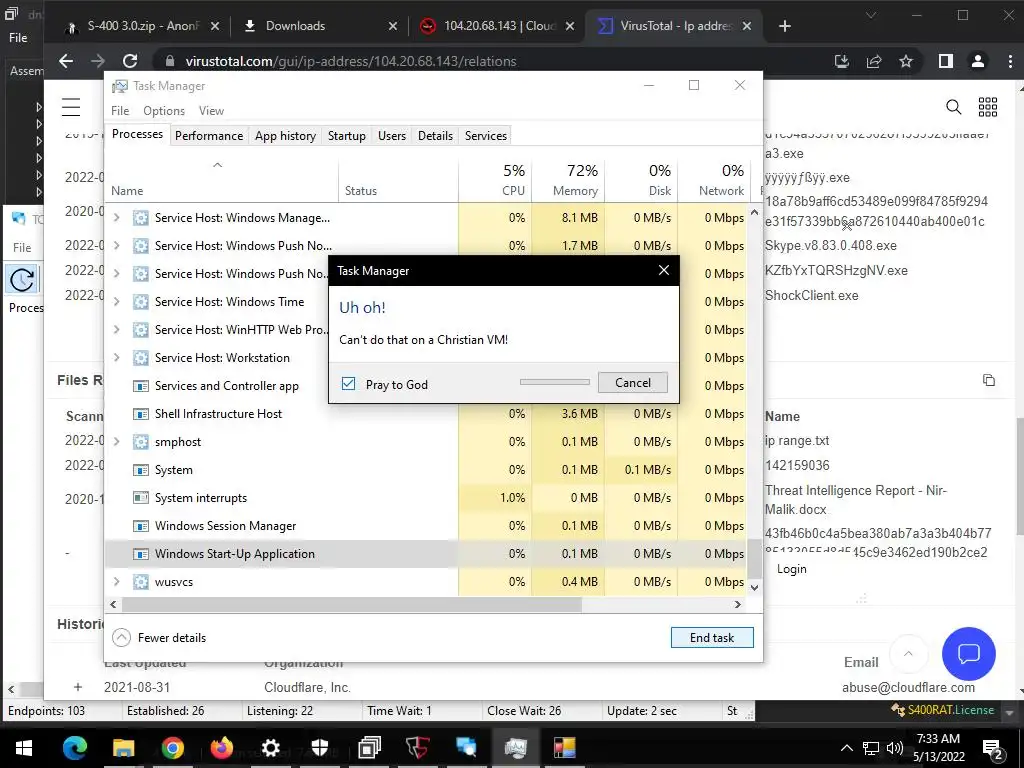The image size is (1024, 768).
Task: Click the System process icon
Action: pyautogui.click(x=140, y=470)
